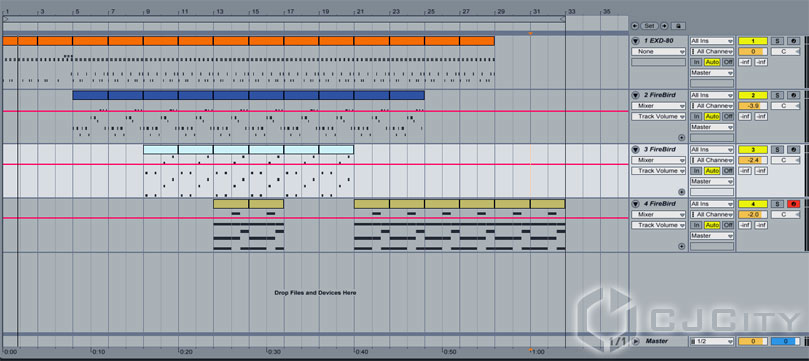Arm track 1 EXD-80 for recording
809x361 pixels.
(792, 41)
